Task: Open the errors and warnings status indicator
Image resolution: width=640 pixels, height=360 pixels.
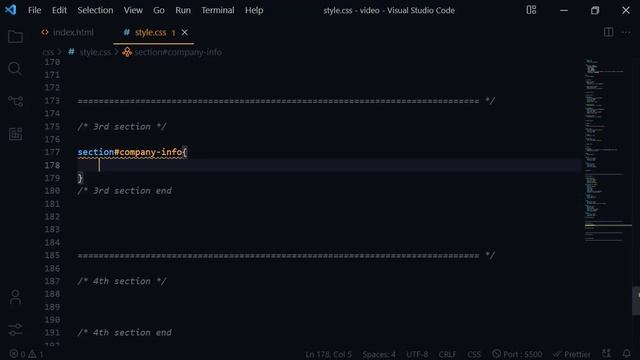Action: point(26,354)
